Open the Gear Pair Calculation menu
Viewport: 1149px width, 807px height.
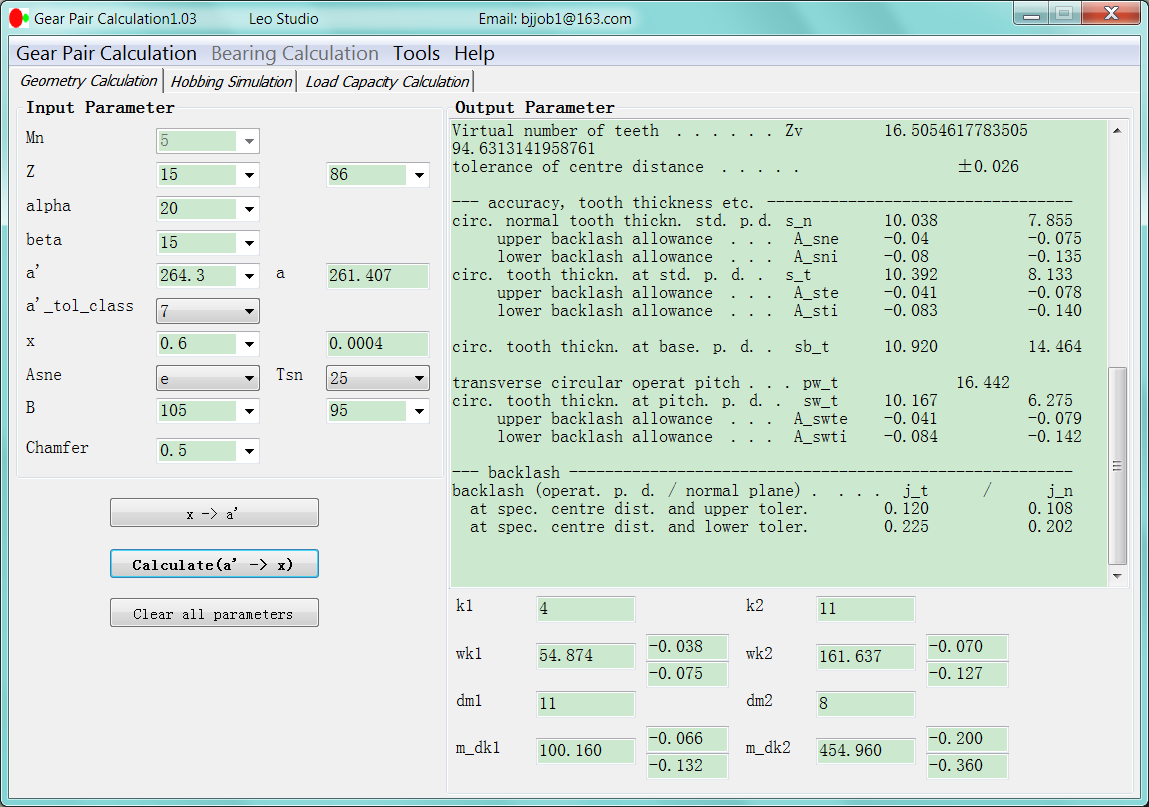106,54
